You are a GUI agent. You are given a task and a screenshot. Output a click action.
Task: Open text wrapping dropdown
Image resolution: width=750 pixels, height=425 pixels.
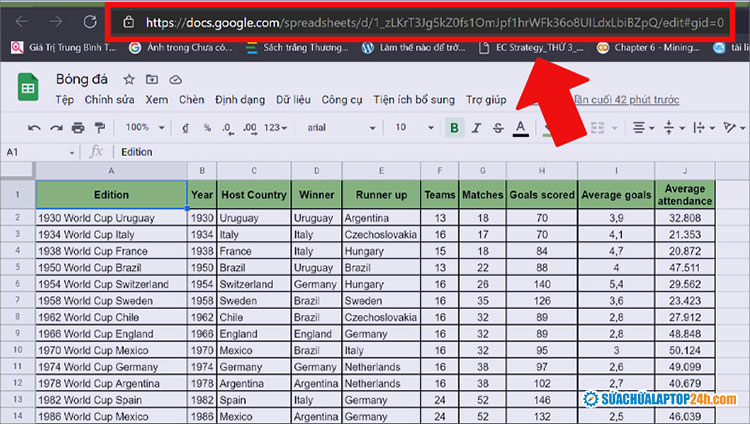(704, 128)
